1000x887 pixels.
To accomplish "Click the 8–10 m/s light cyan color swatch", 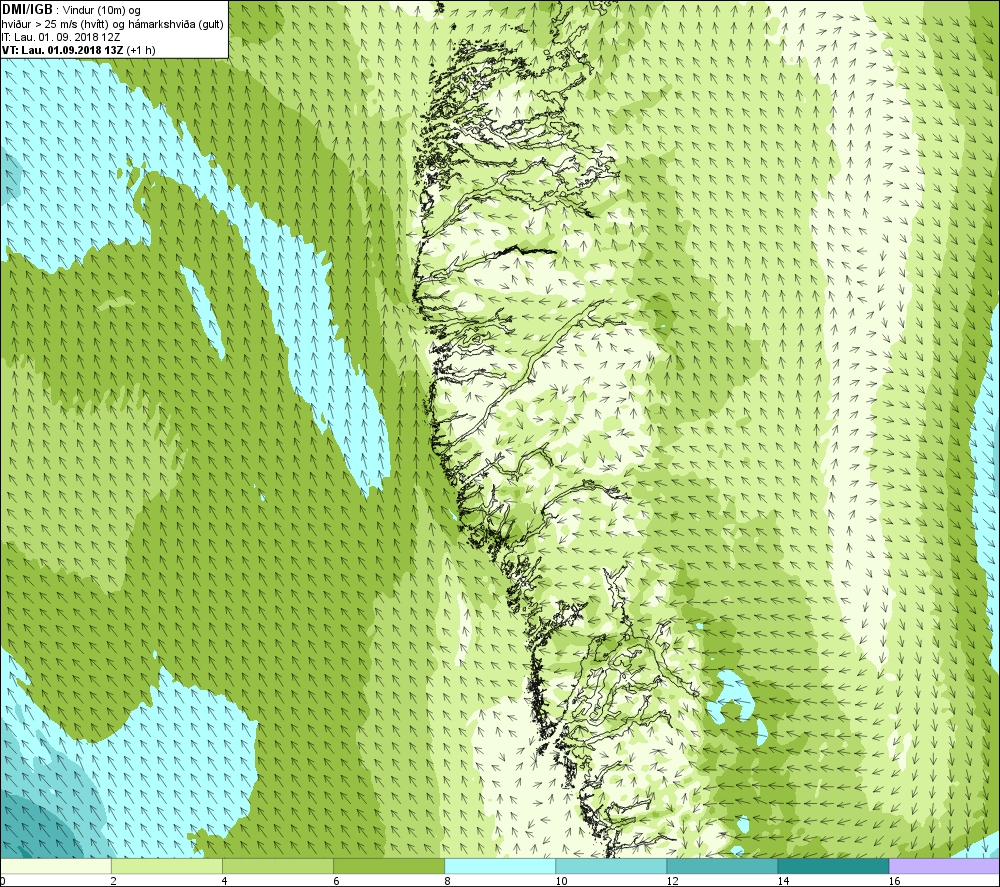I will (x=499, y=866).
